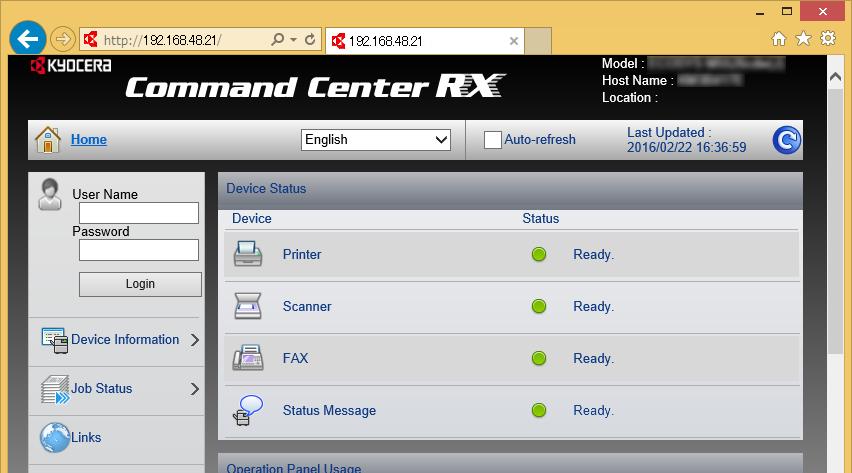Click the Status Message speech bubble icon
The height and width of the screenshot is (473, 852).
248,410
